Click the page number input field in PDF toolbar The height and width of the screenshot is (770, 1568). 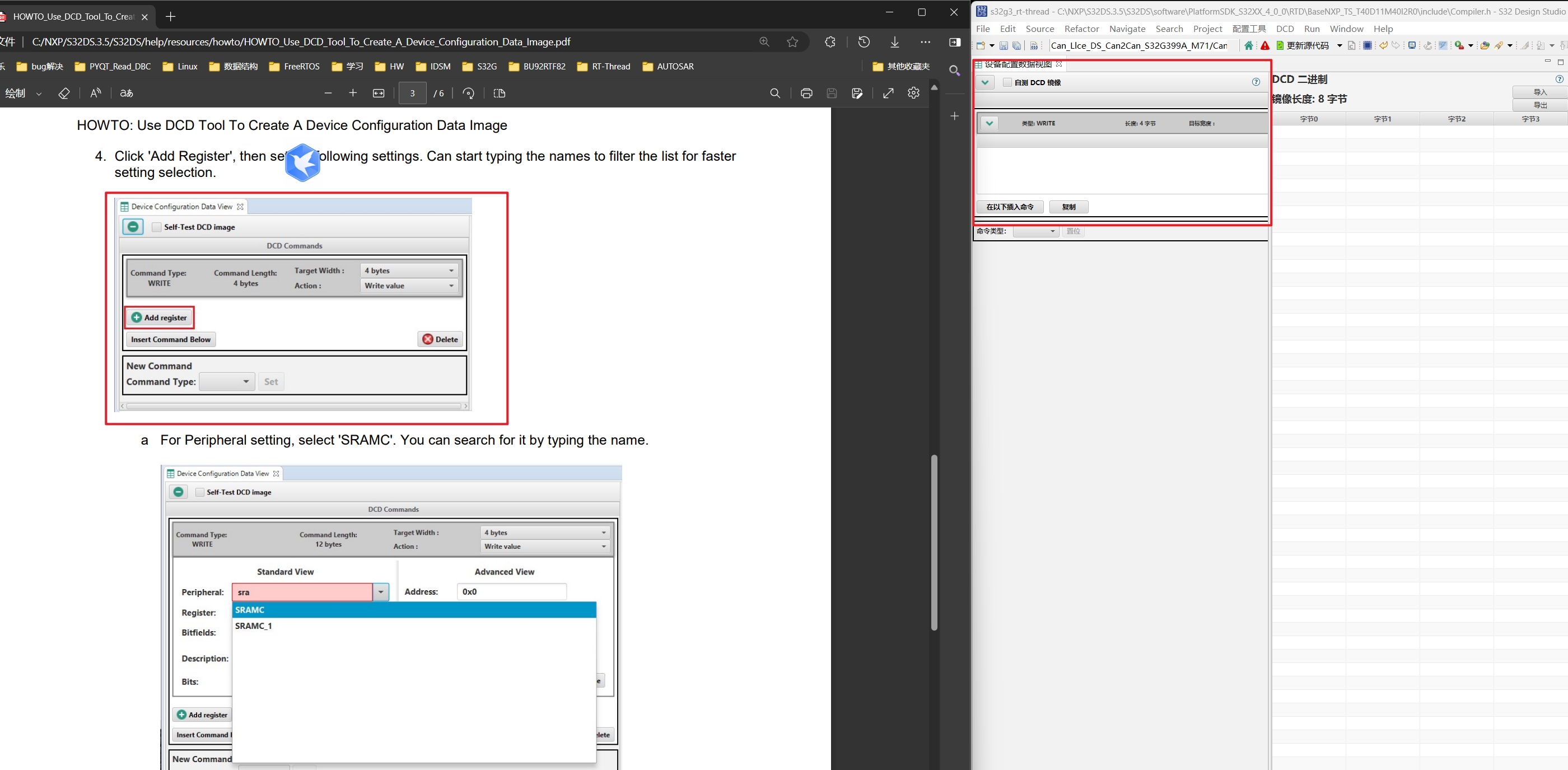[x=413, y=93]
